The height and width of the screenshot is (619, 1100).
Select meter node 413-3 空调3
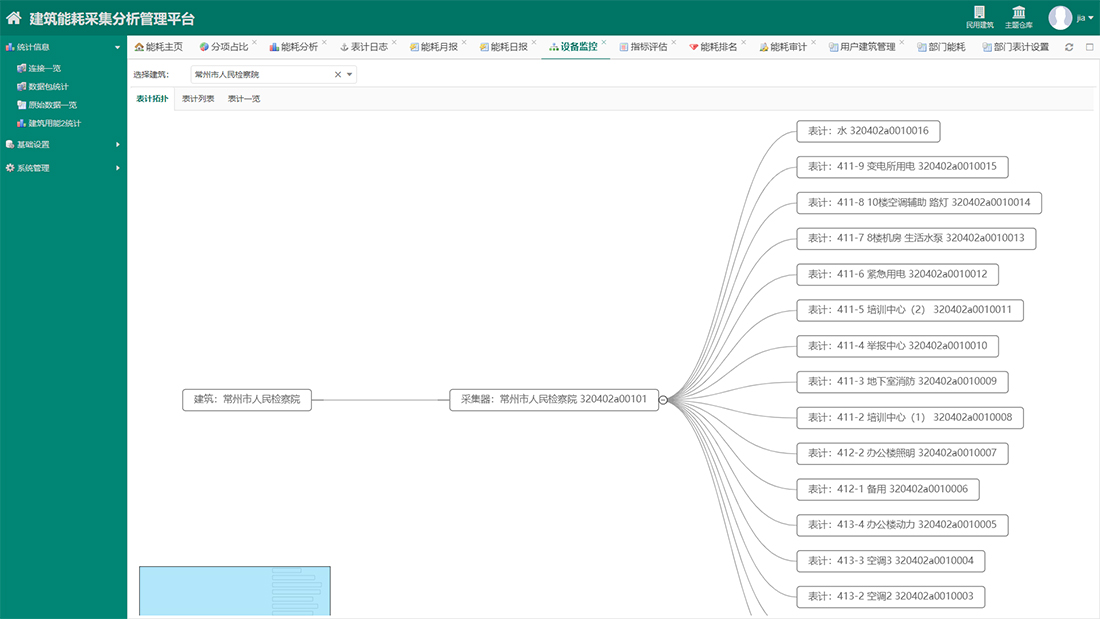tap(890, 560)
